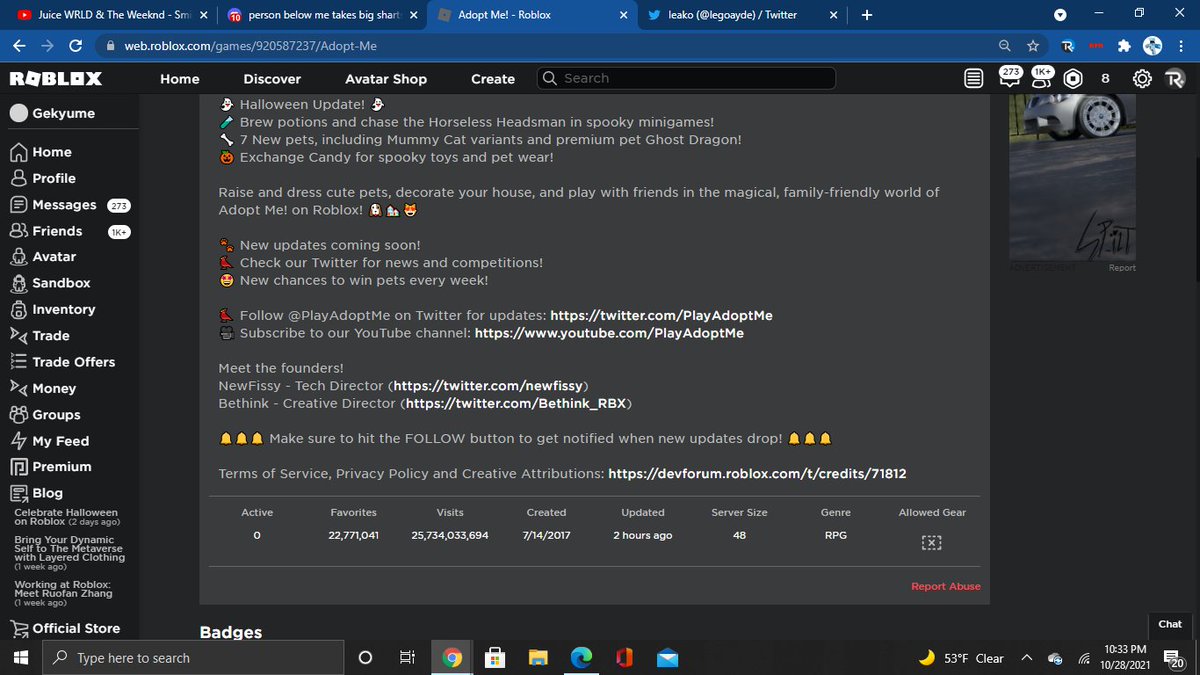Go back to previous page
Viewport: 1200px width, 675px height.
(x=19, y=46)
